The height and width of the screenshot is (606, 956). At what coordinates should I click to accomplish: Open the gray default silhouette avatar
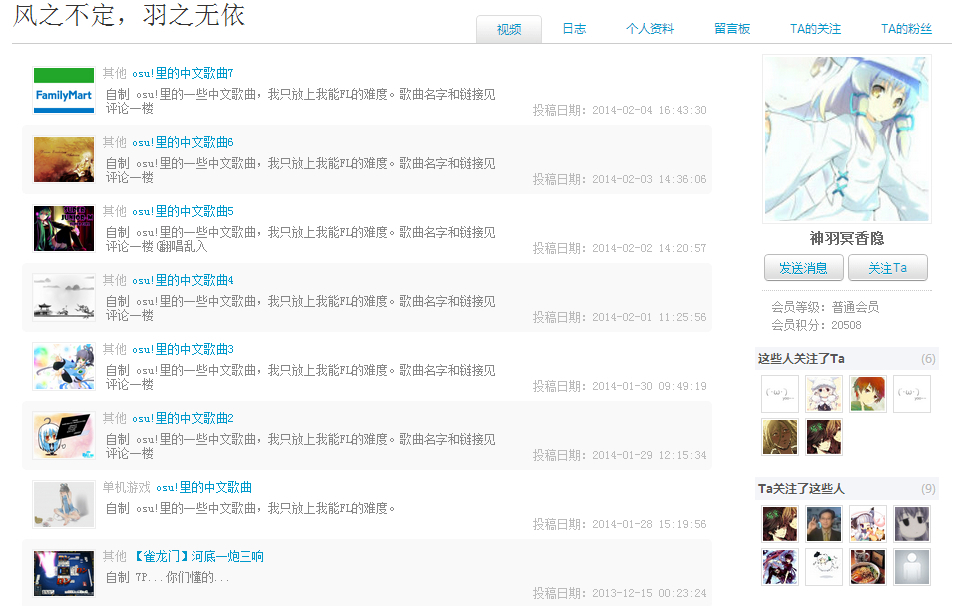tap(911, 567)
